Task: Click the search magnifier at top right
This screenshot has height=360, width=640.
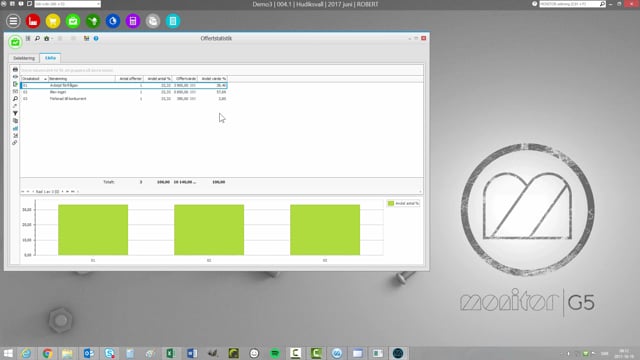Action: click(602, 4)
